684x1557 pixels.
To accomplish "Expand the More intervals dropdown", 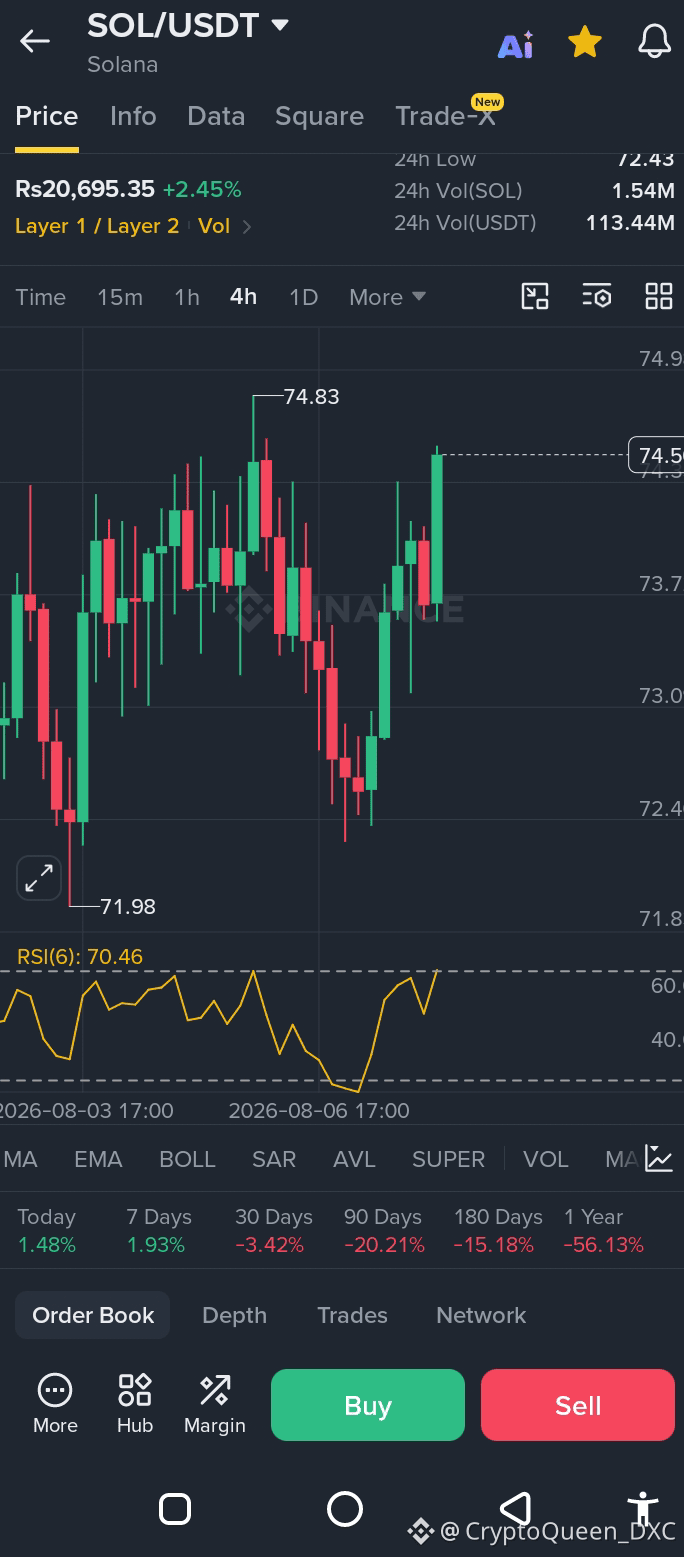I will (x=388, y=297).
